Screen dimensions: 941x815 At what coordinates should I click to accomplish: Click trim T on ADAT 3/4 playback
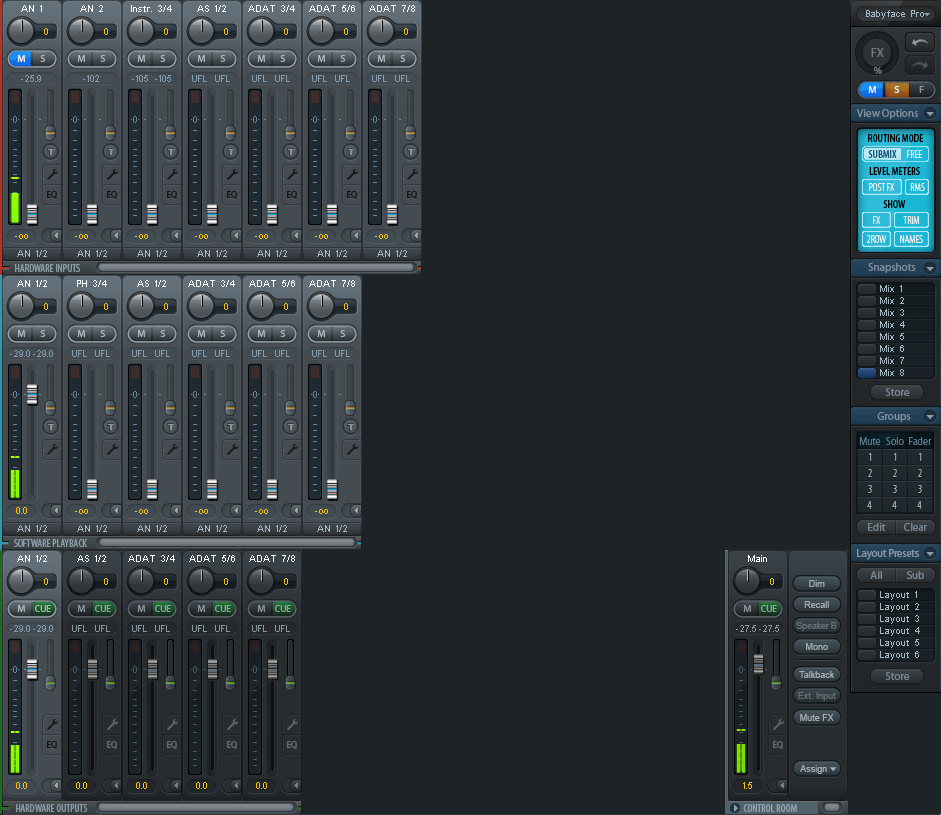tap(230, 427)
